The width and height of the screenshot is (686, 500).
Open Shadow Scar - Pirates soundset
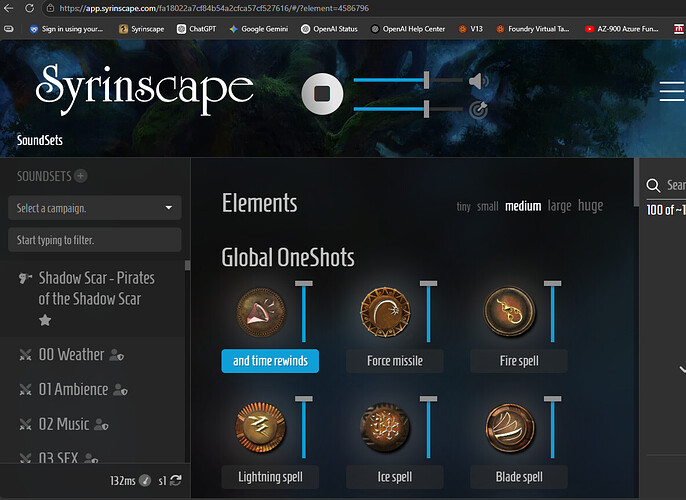pos(96,288)
